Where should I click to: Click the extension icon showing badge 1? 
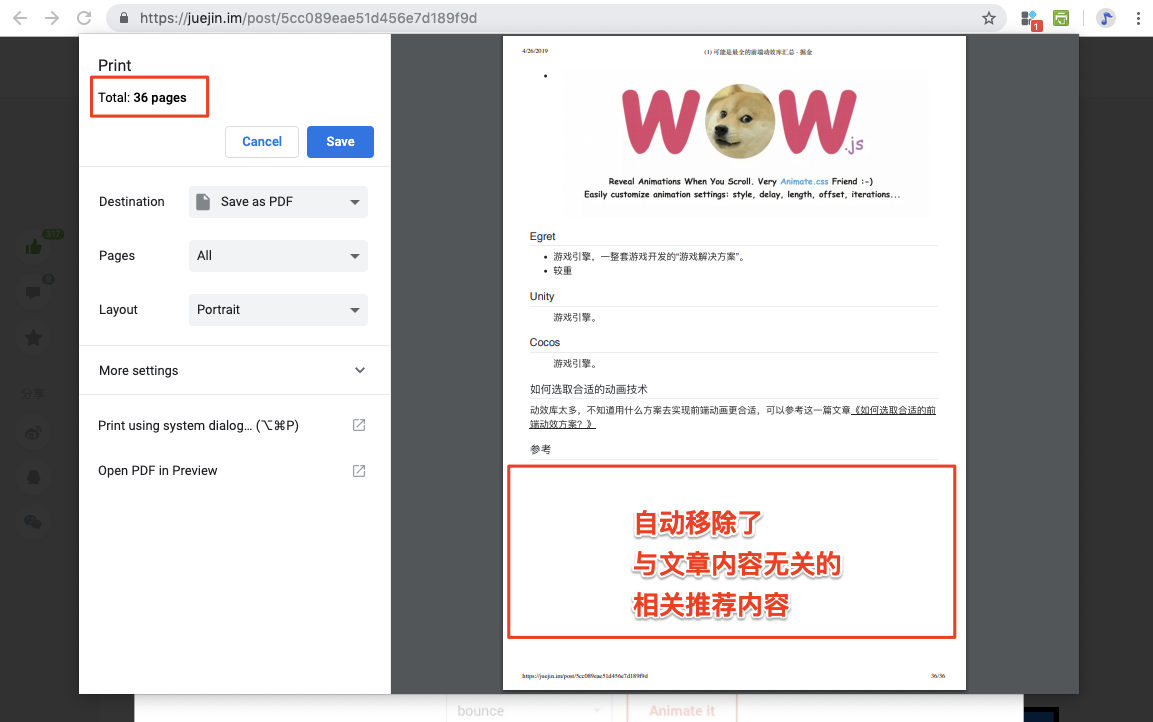click(1029, 18)
